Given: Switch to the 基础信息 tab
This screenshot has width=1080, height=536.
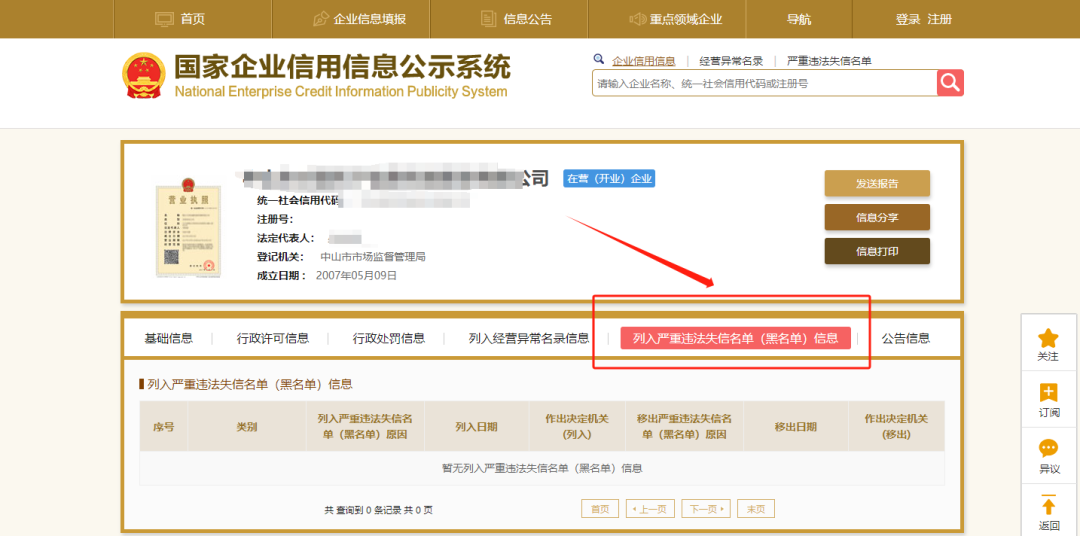Looking at the screenshot, I should pos(169,338).
